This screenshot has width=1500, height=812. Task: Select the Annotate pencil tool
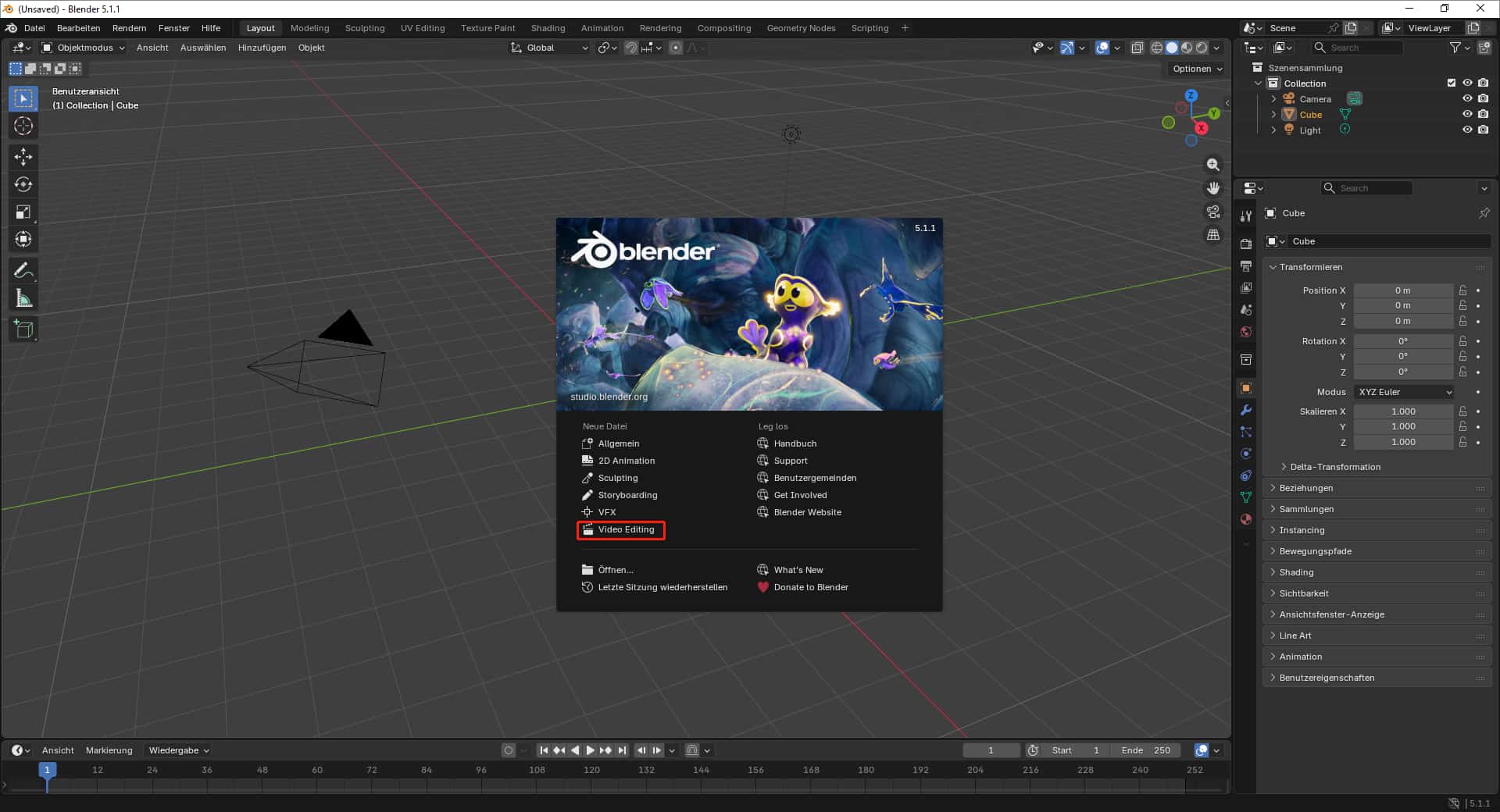23,271
